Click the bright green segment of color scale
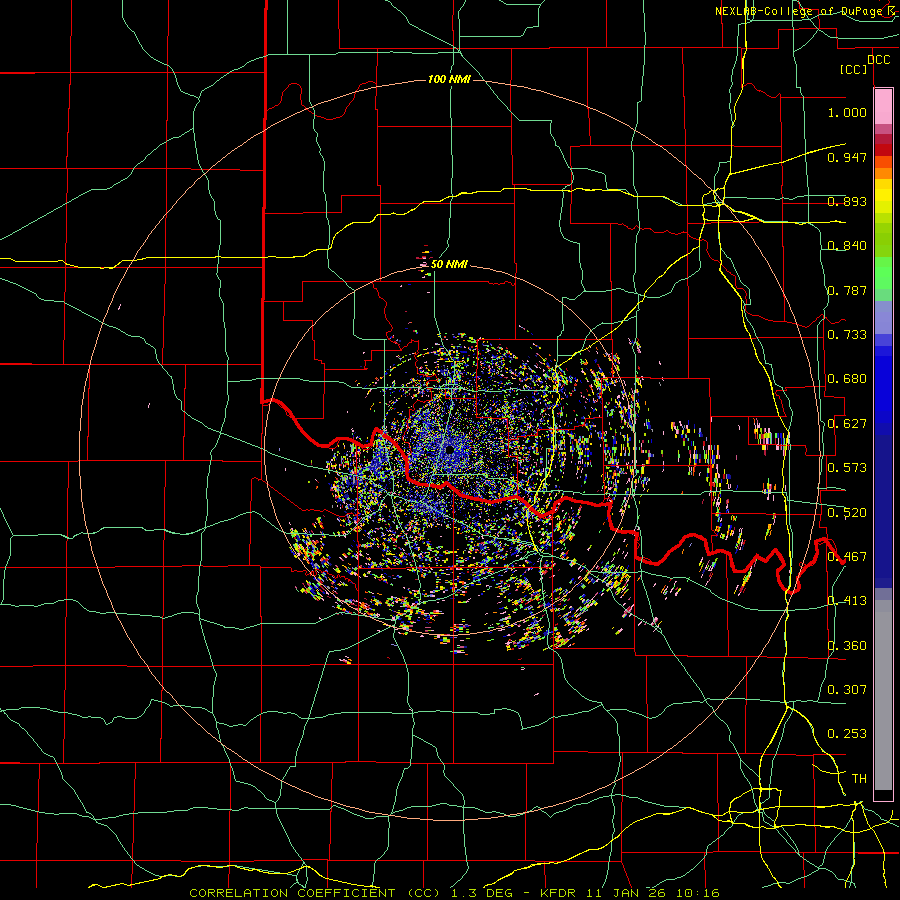 click(883, 273)
